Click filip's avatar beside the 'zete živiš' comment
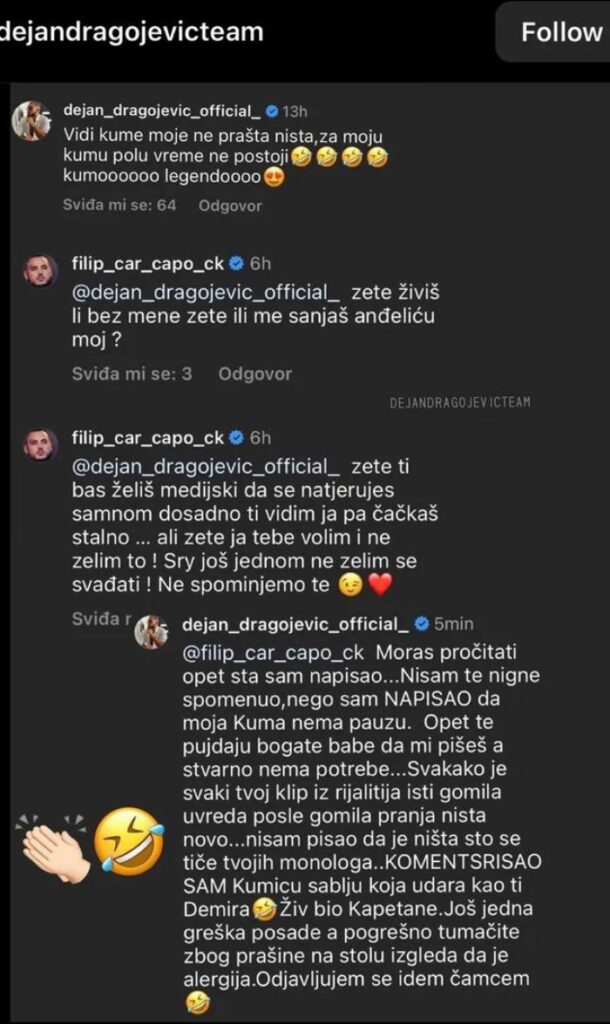Screen dimensions: 610x1024 pyautogui.click(x=39, y=270)
